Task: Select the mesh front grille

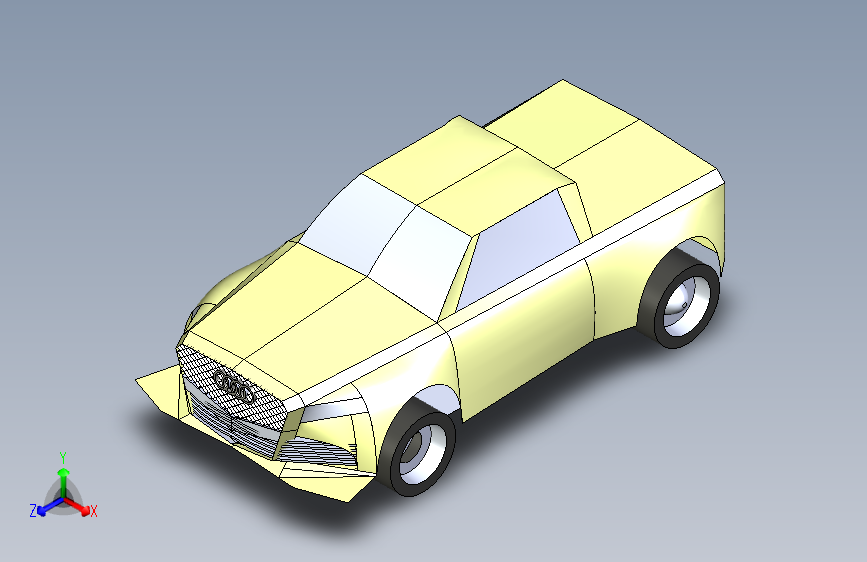Action: click(x=232, y=387)
